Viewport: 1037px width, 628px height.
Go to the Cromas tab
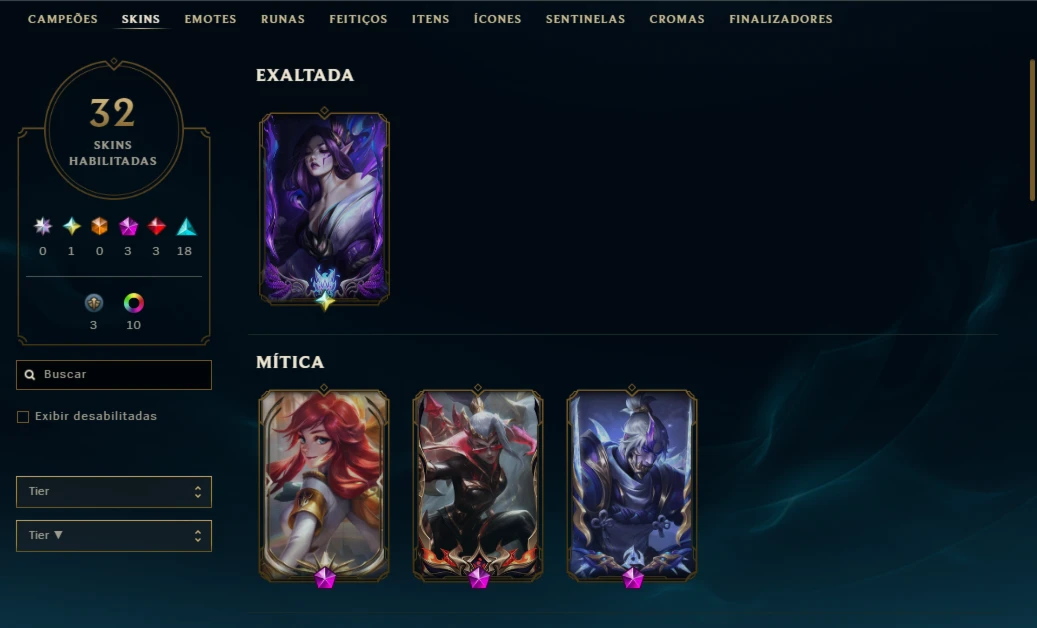(677, 19)
